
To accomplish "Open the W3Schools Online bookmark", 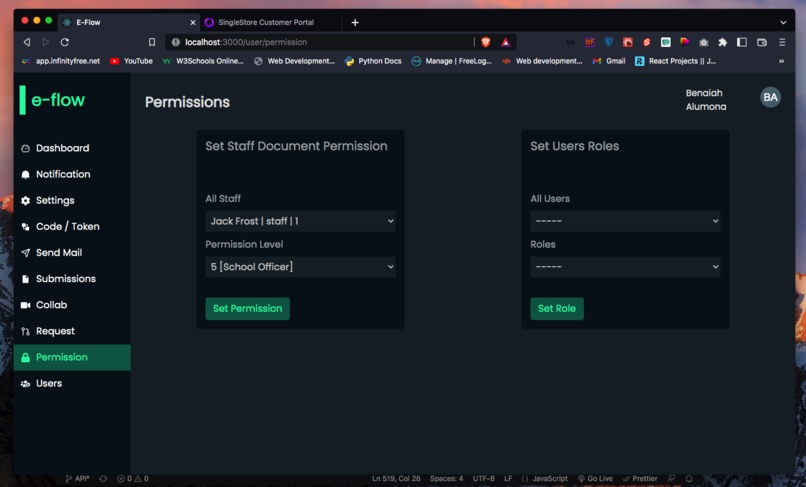I will click(x=203, y=61).
